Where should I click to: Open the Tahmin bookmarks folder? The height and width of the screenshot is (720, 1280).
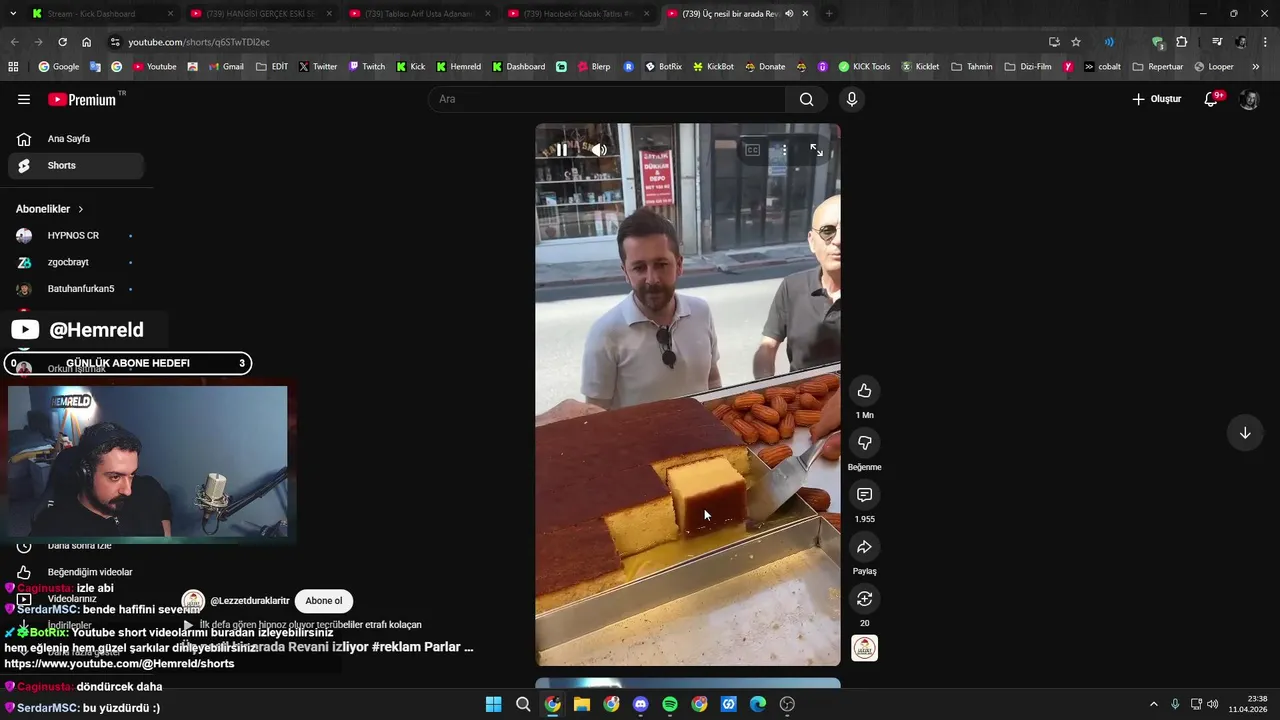tap(971, 67)
